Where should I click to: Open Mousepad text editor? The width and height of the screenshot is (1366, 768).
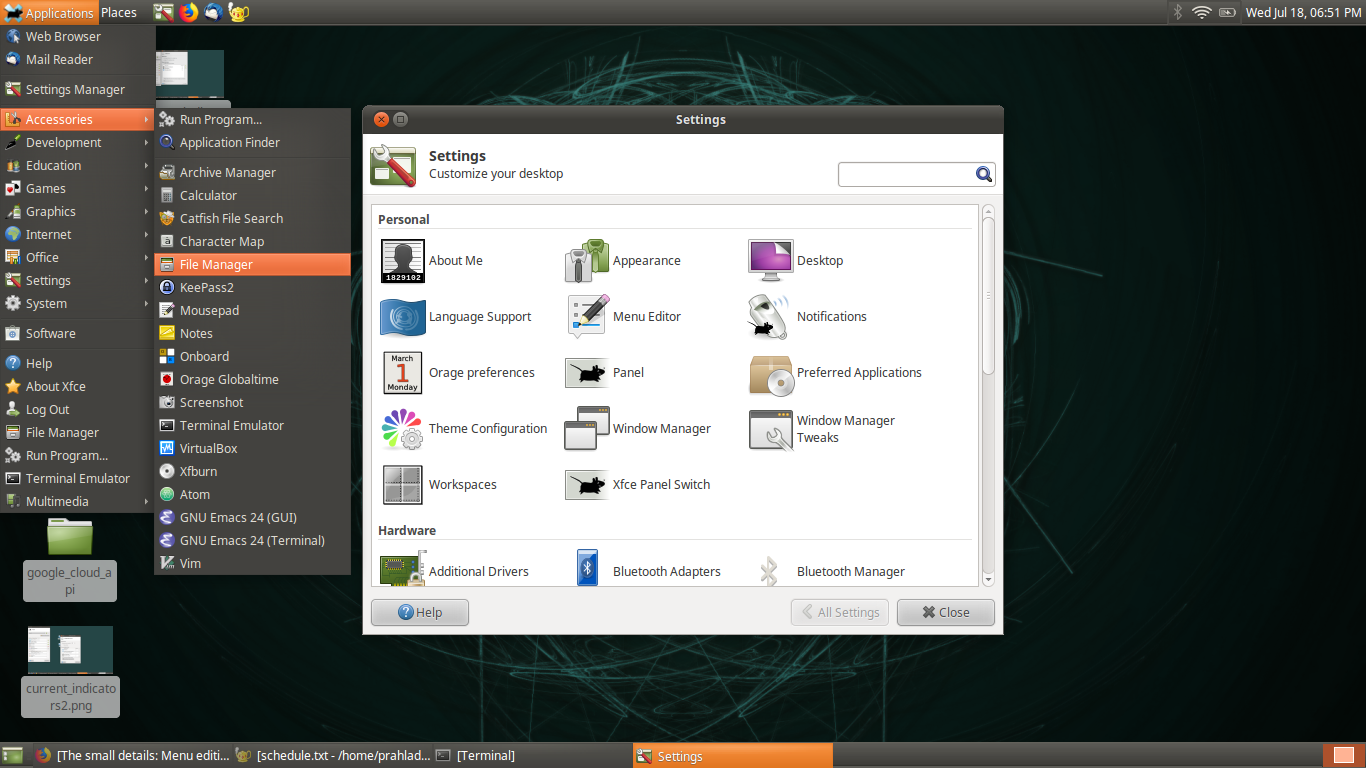tap(253, 310)
